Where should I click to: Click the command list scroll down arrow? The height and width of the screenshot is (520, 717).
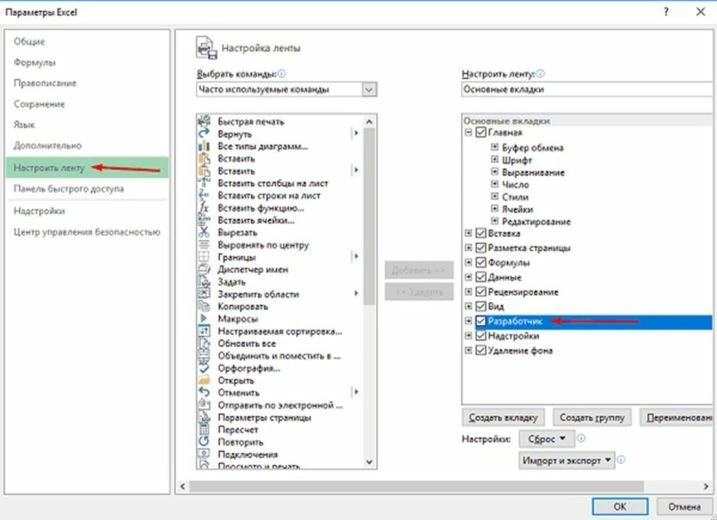[369, 462]
